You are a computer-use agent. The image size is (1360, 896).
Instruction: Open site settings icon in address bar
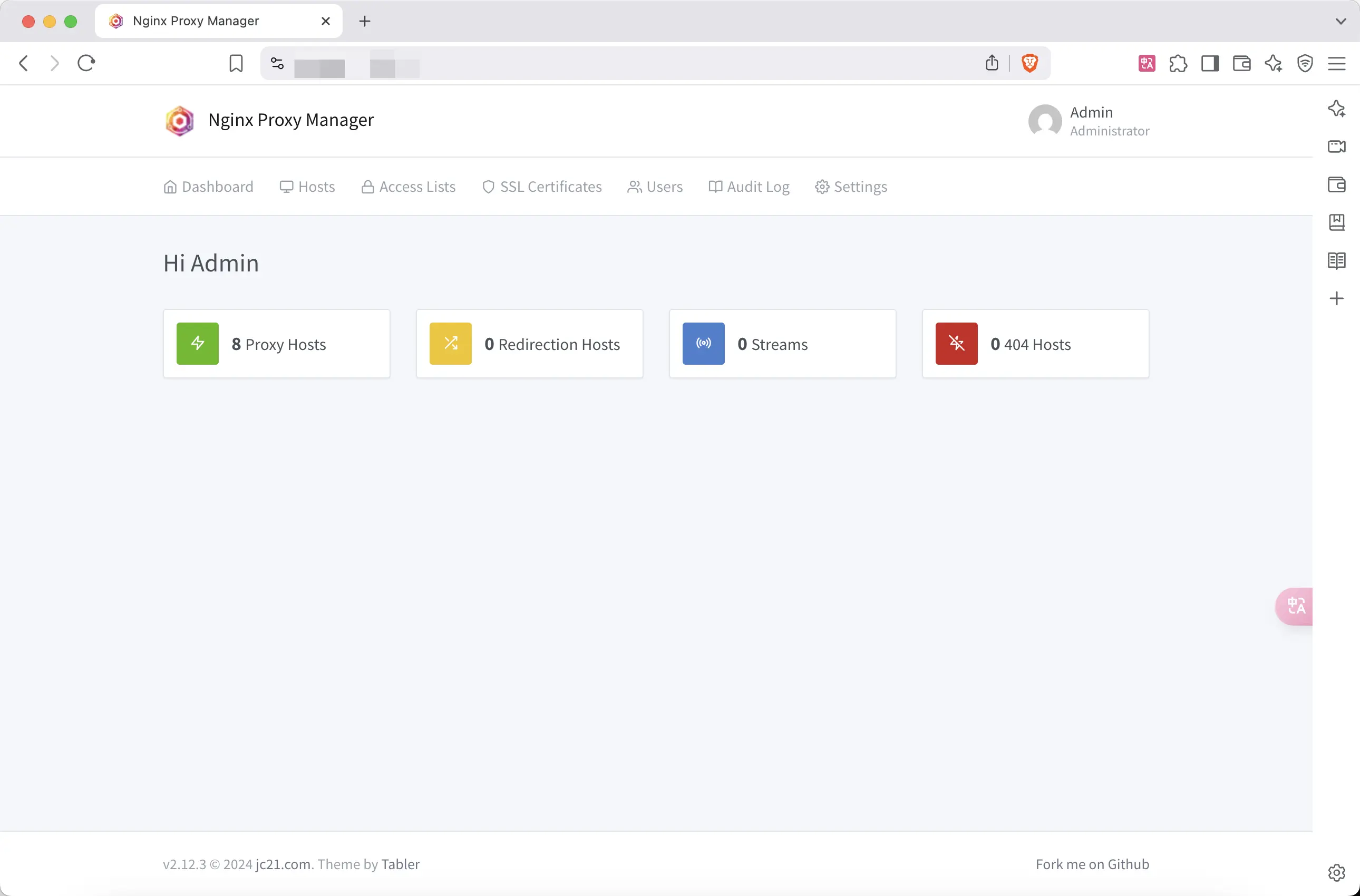click(x=277, y=63)
